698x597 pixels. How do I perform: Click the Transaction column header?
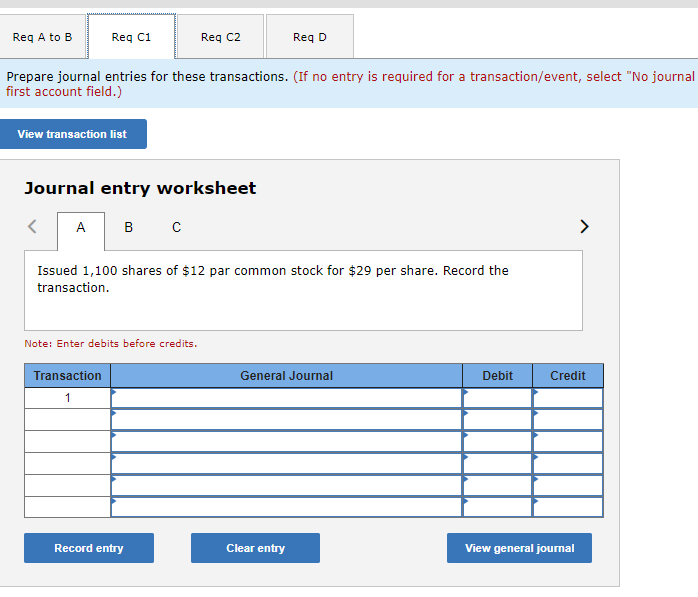tap(68, 376)
